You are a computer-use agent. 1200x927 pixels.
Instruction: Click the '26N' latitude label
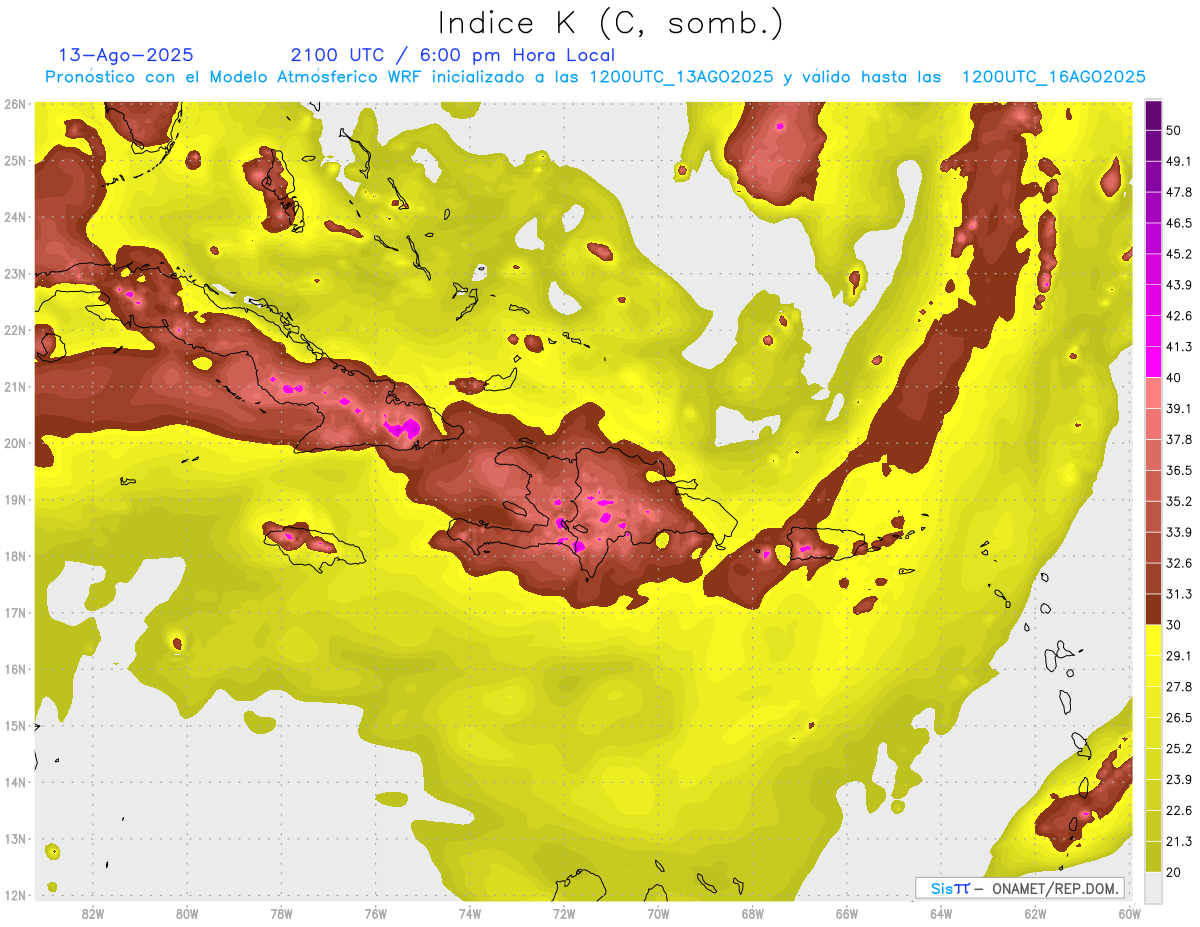pos(15,104)
